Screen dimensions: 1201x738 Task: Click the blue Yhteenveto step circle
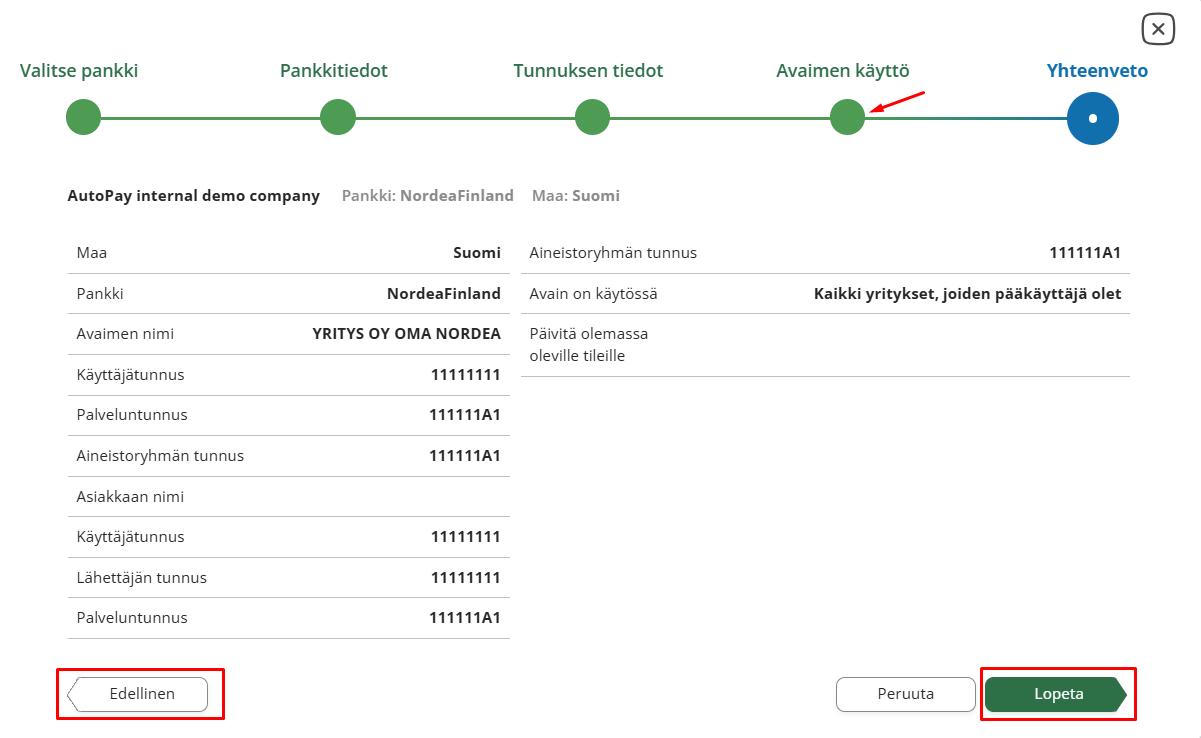tap(1092, 118)
